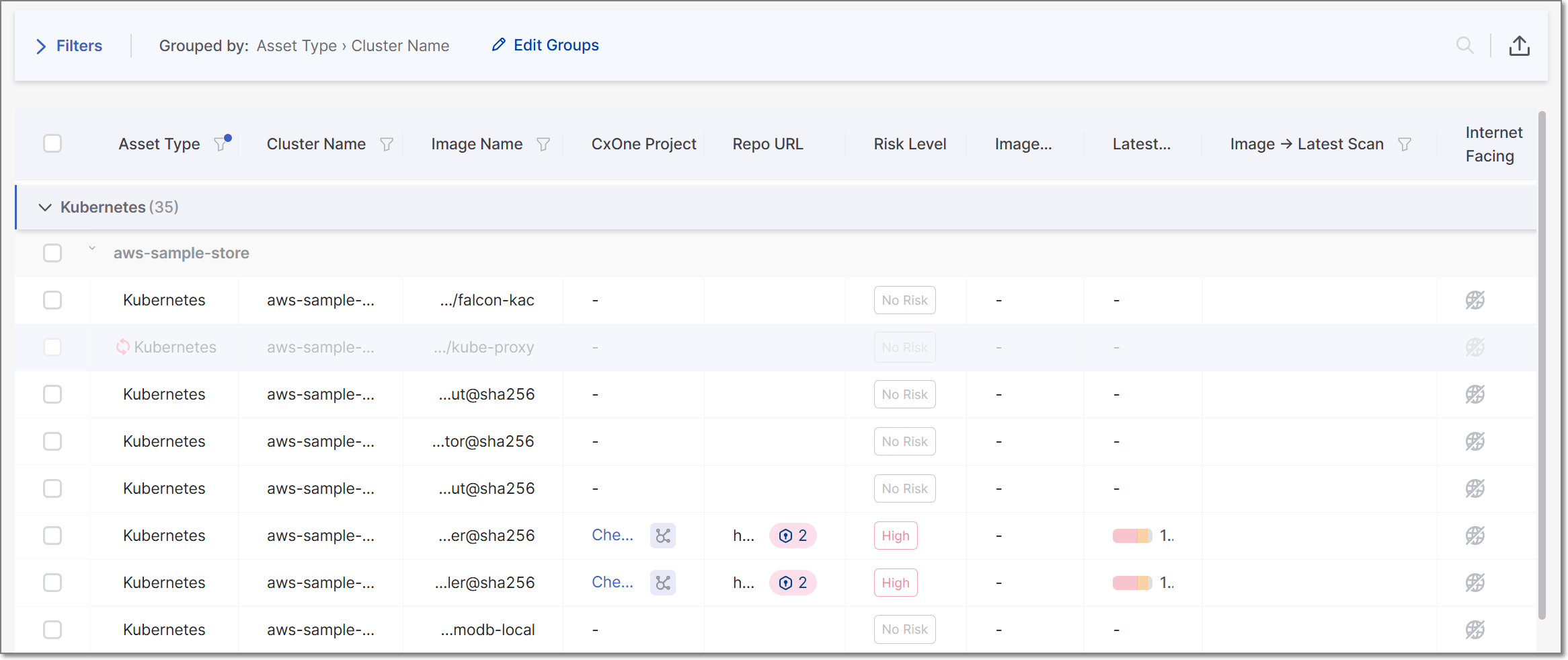Open the Image Name column filter
Viewport: 1568px width, 660px height.
tap(543, 145)
